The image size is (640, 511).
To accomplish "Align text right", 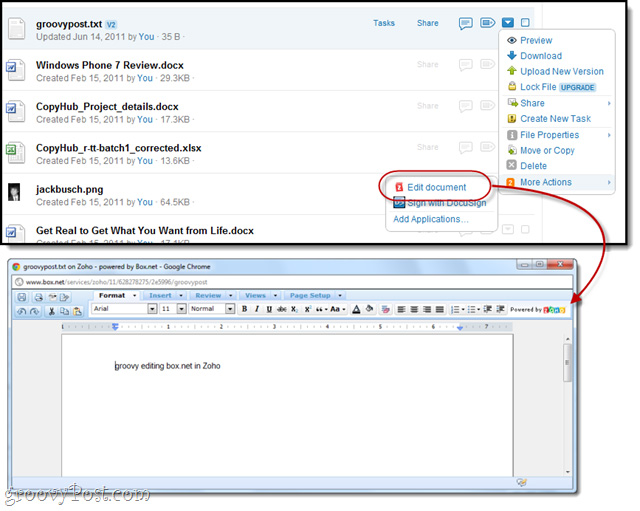I will [x=427, y=309].
